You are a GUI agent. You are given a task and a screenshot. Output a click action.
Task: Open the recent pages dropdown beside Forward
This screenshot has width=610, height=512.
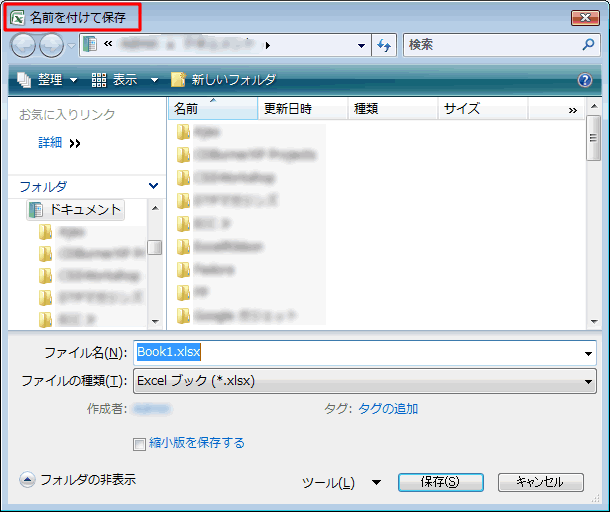[71, 46]
